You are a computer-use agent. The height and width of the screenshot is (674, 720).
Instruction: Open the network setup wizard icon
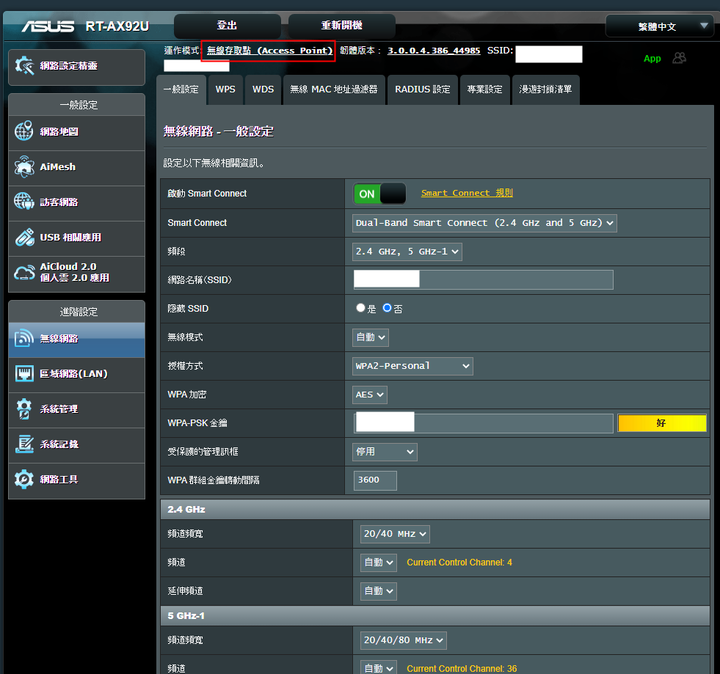click(24, 66)
